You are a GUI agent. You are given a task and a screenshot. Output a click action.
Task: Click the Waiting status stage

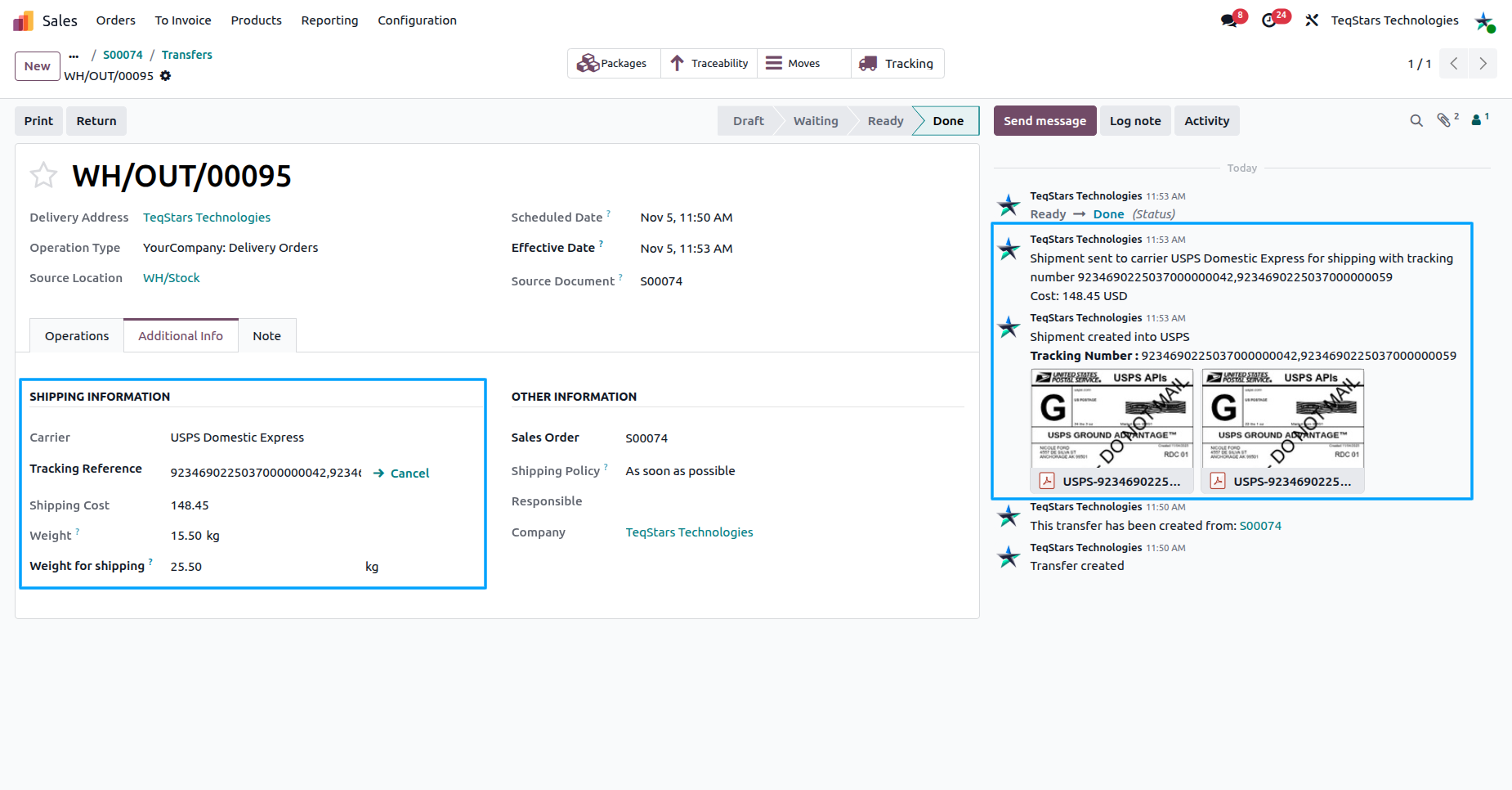coord(816,121)
